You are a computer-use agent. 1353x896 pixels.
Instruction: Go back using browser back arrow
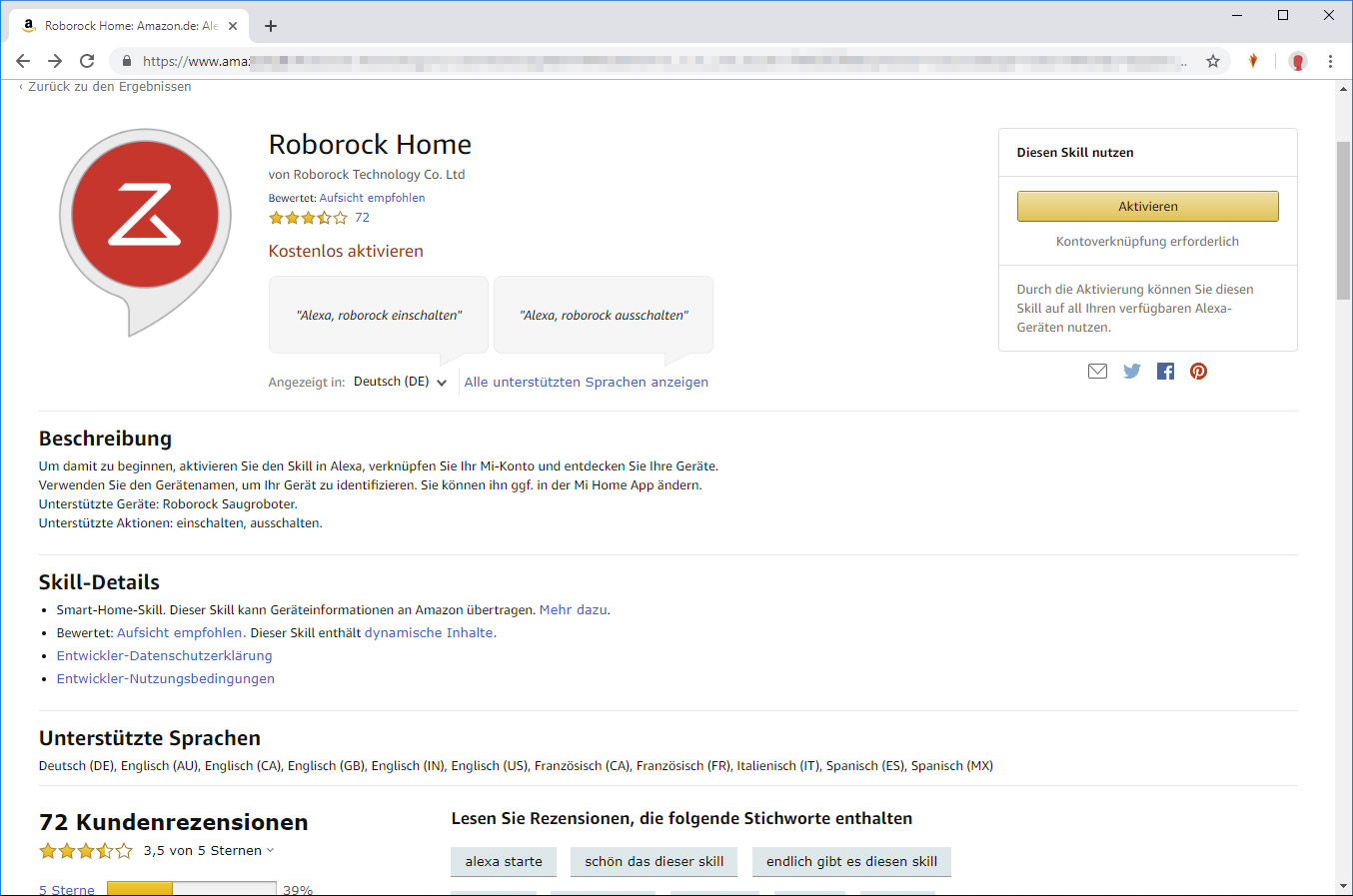coord(23,61)
